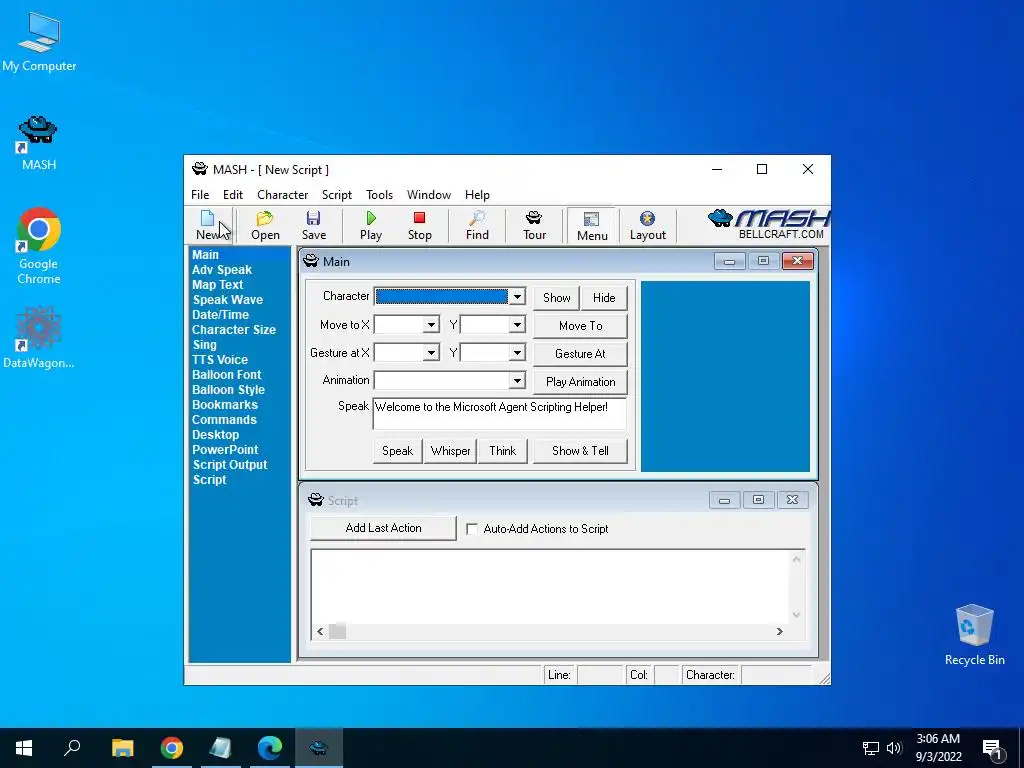The height and width of the screenshot is (768, 1024).
Task: Open the File menu
Action: coord(200,195)
